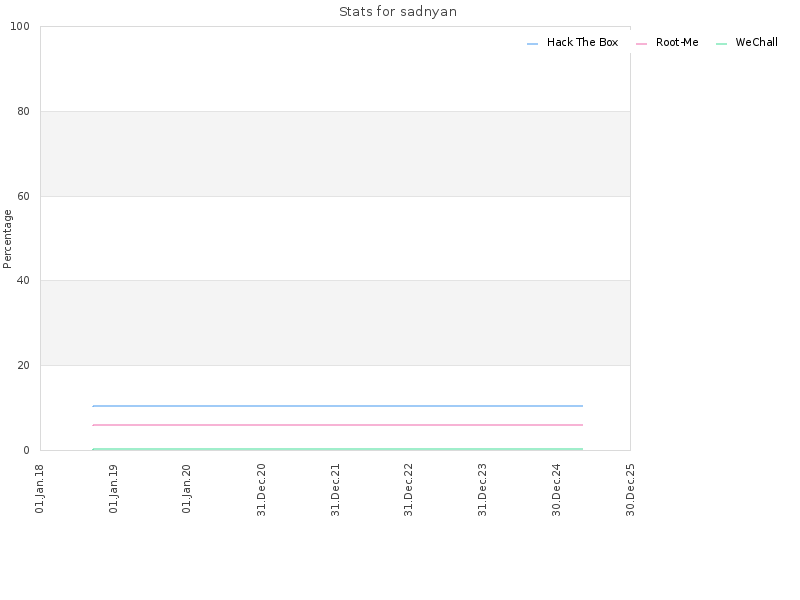Viewport: 800px width, 600px height.
Task: Click the Root-Me legend label
Action: [x=677, y=42]
